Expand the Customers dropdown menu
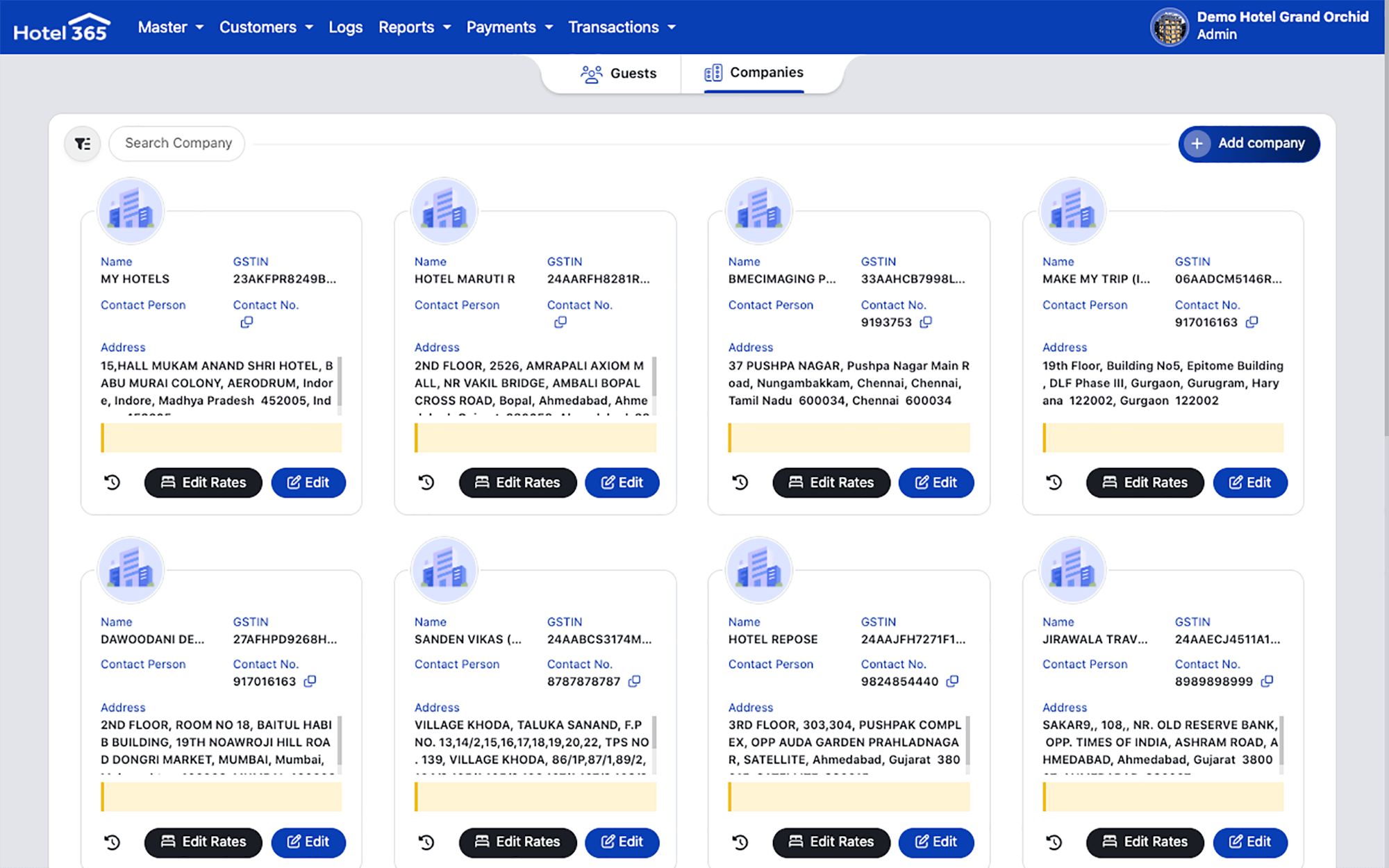Screen dimensions: 1389x868 pyautogui.click(x=266, y=27)
